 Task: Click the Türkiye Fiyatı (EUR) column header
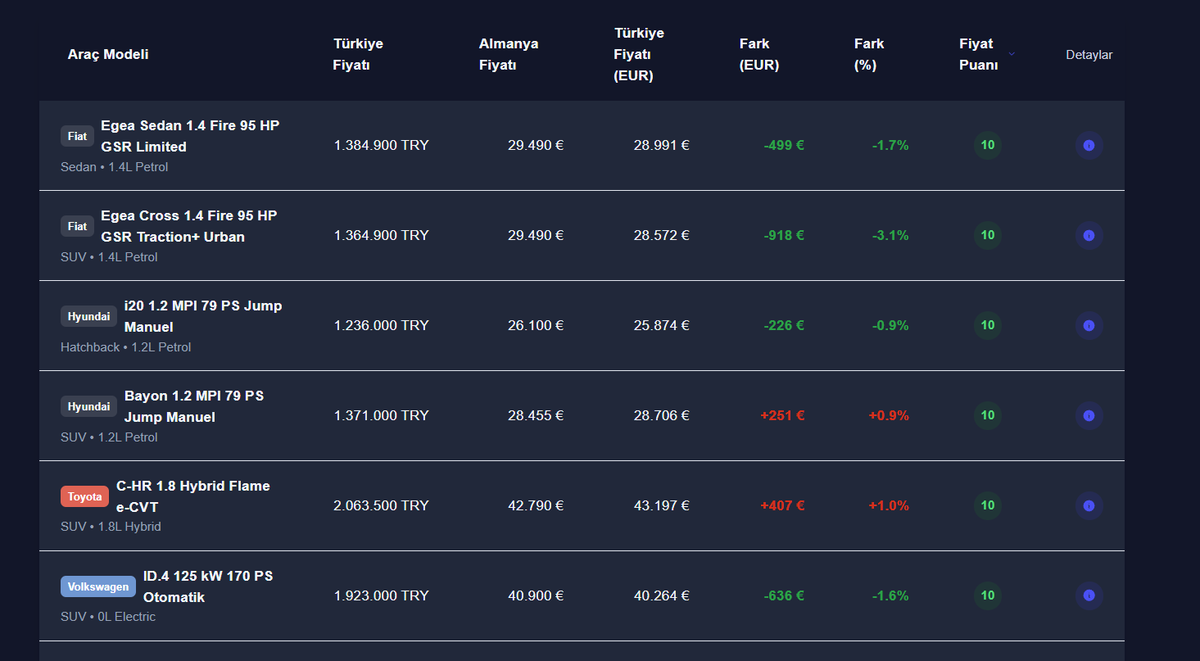(x=639, y=54)
